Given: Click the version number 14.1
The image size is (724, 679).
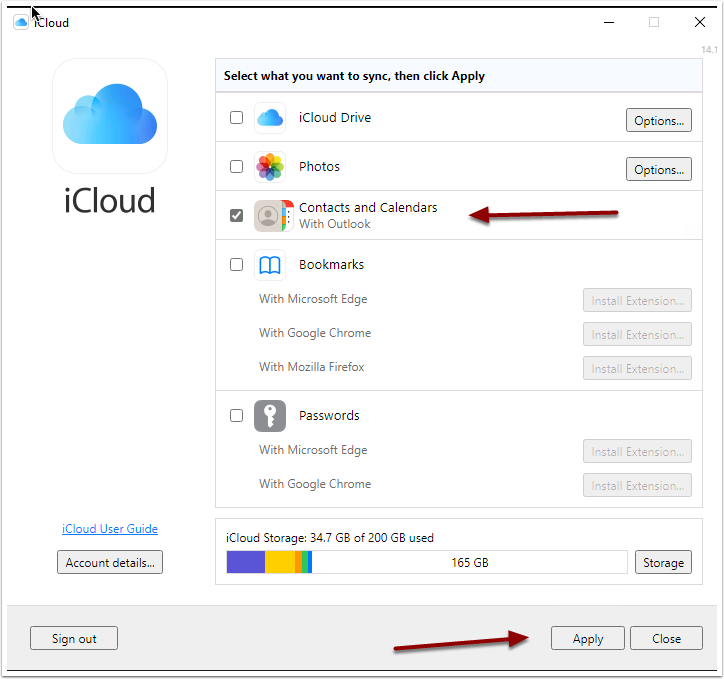Looking at the screenshot, I should tap(709, 49).
